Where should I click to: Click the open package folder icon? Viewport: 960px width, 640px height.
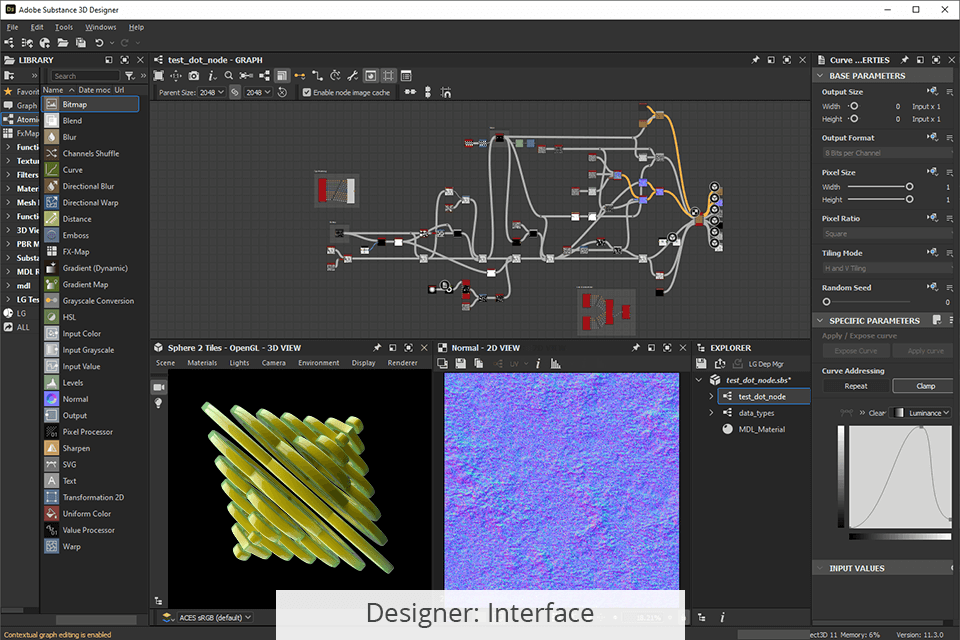coord(62,43)
